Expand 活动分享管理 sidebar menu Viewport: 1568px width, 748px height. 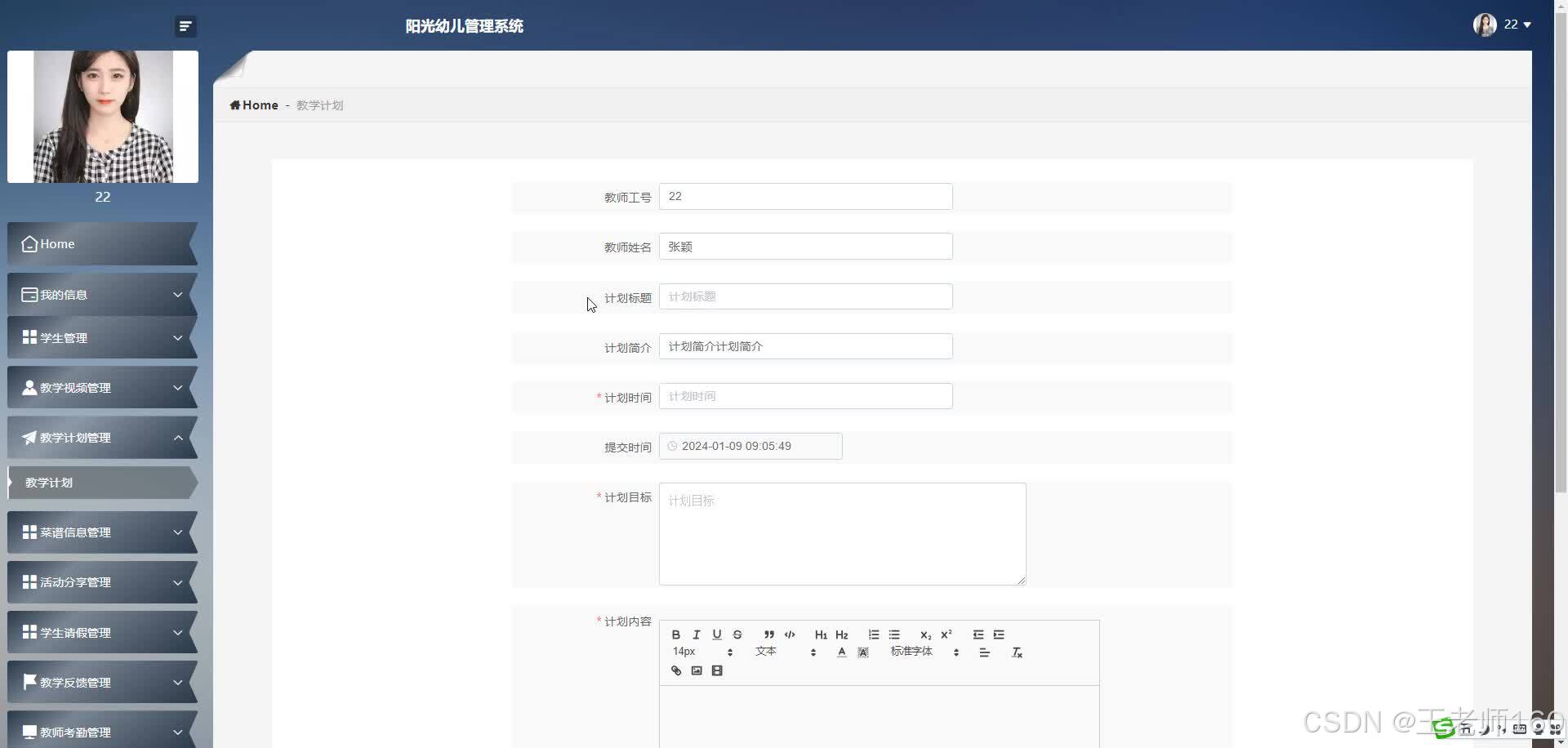[102, 582]
